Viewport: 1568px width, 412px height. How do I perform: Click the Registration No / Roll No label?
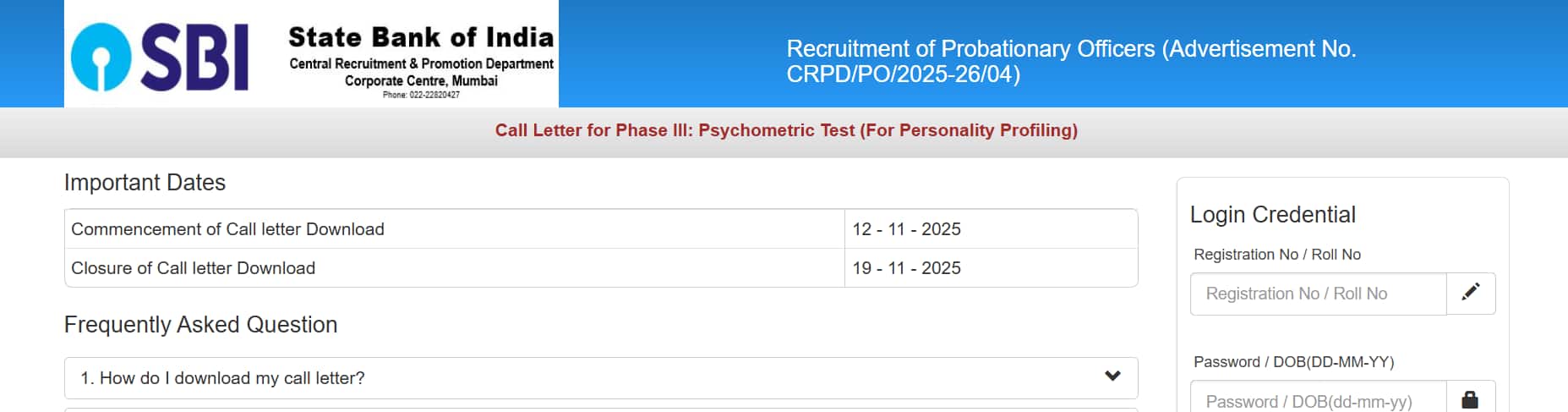click(1276, 255)
